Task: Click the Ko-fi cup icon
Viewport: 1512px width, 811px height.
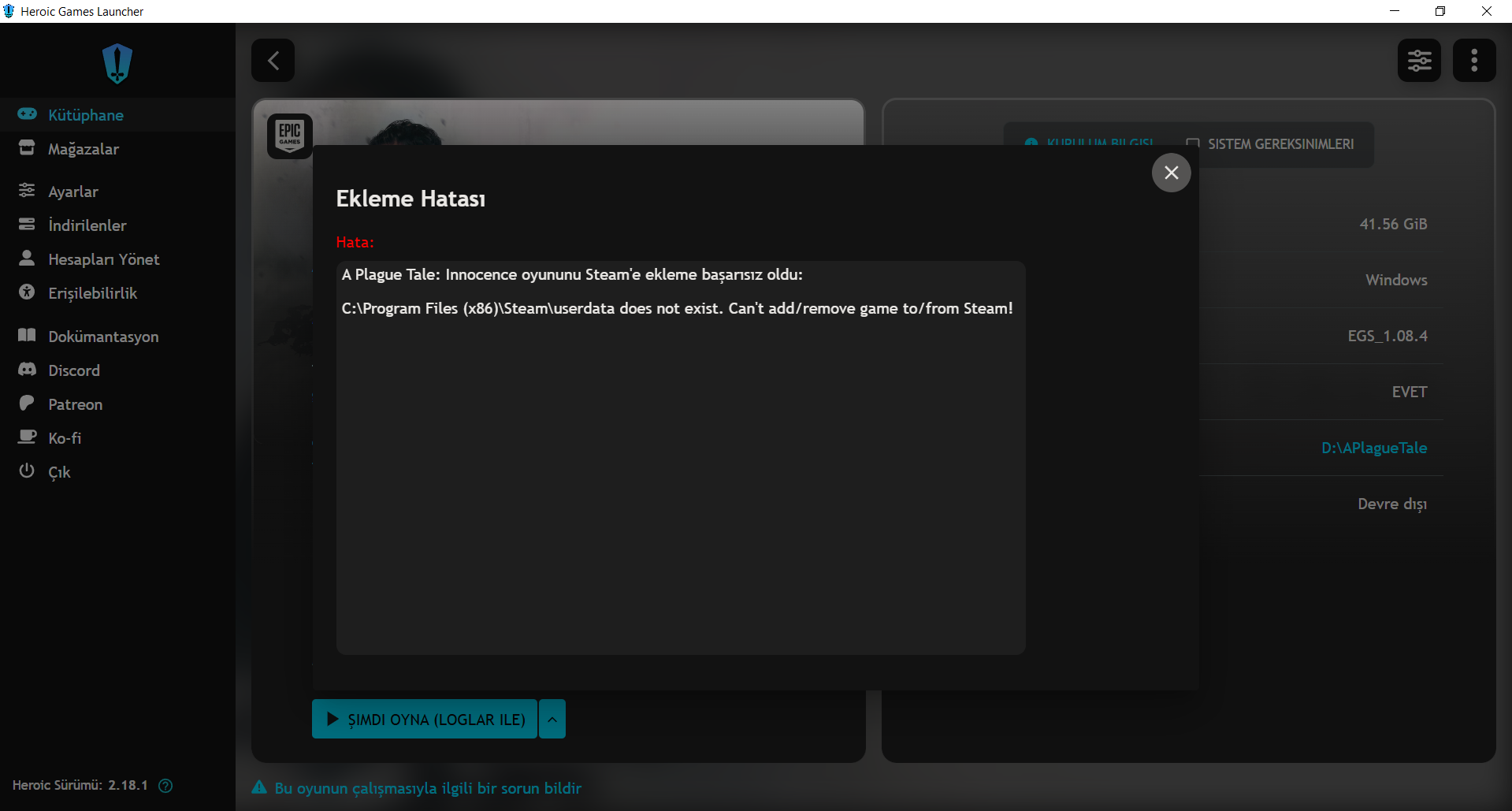Action: (27, 437)
